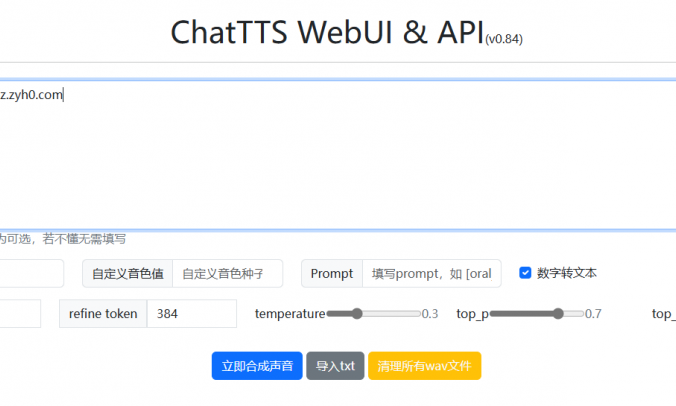Click the hint text 若不懂无需填写
The width and height of the screenshot is (676, 406).
coord(84,239)
